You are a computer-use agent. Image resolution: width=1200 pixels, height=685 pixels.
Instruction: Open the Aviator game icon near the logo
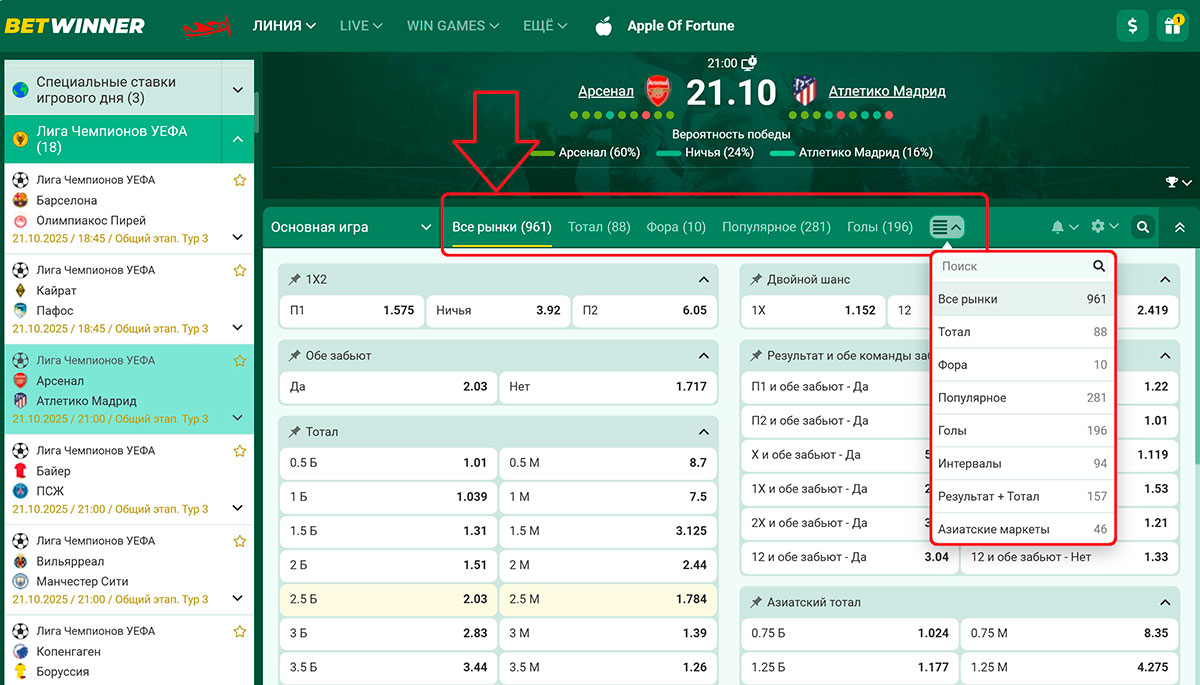[x=208, y=25]
